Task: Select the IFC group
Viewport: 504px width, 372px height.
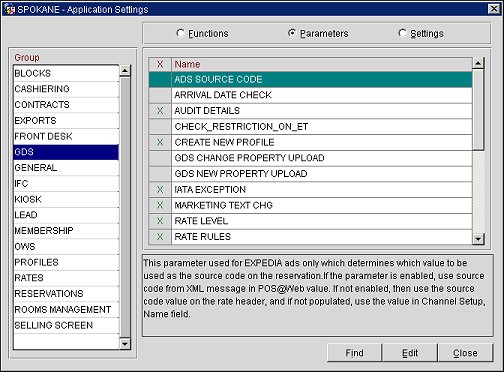Action: pos(66,184)
